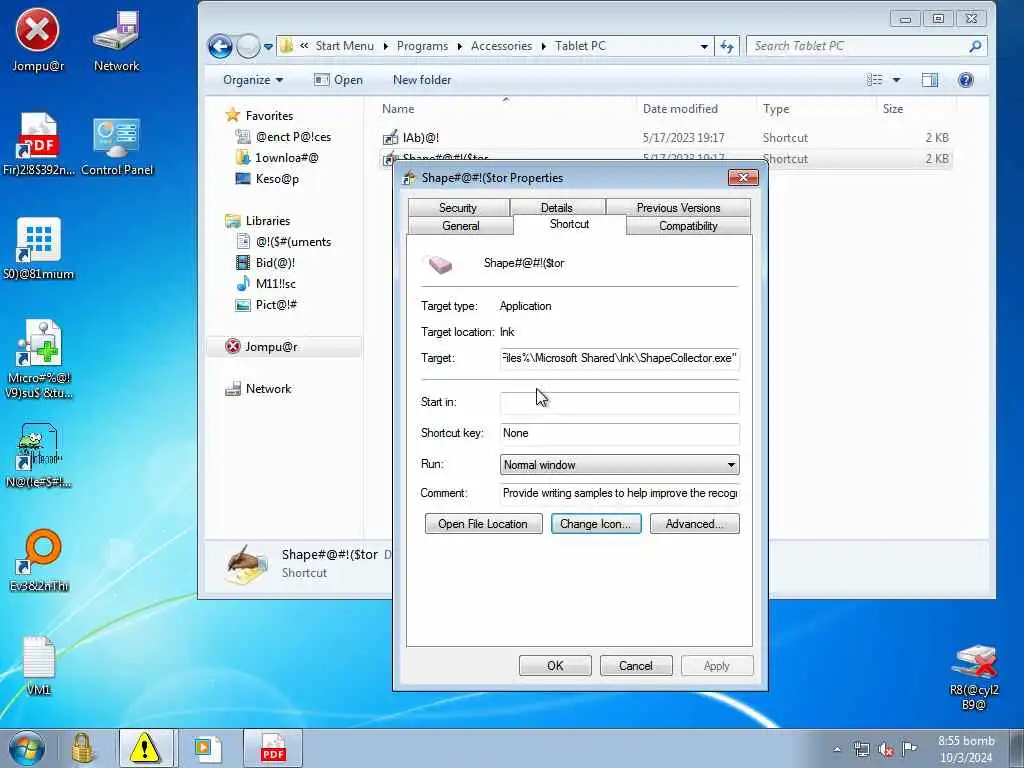
Task: Open the Organize menu
Action: pyautogui.click(x=253, y=80)
